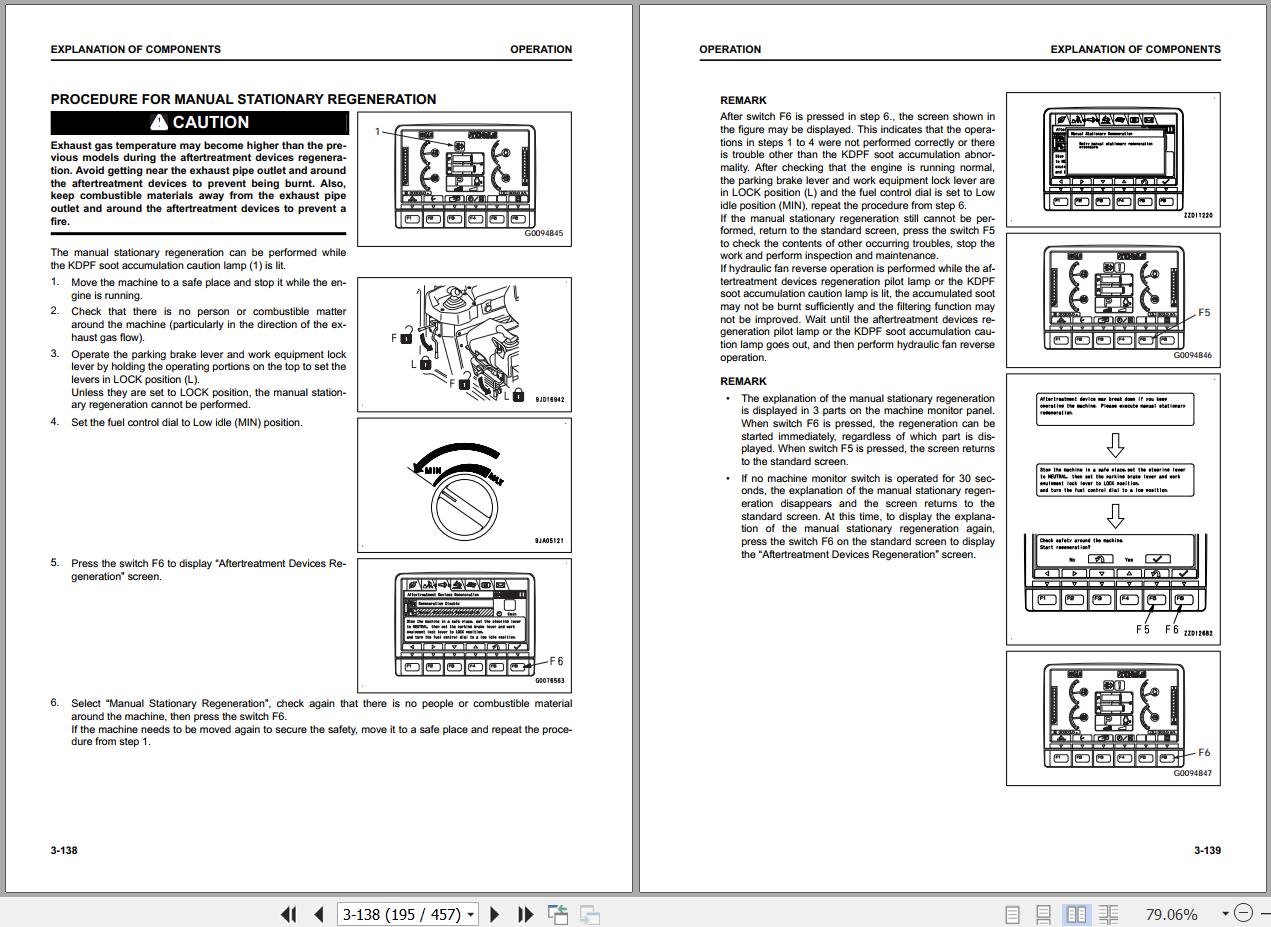Click the ZZD11220 monitor figure on right page
Viewport: 1271px width, 927px height.
click(x=1113, y=158)
